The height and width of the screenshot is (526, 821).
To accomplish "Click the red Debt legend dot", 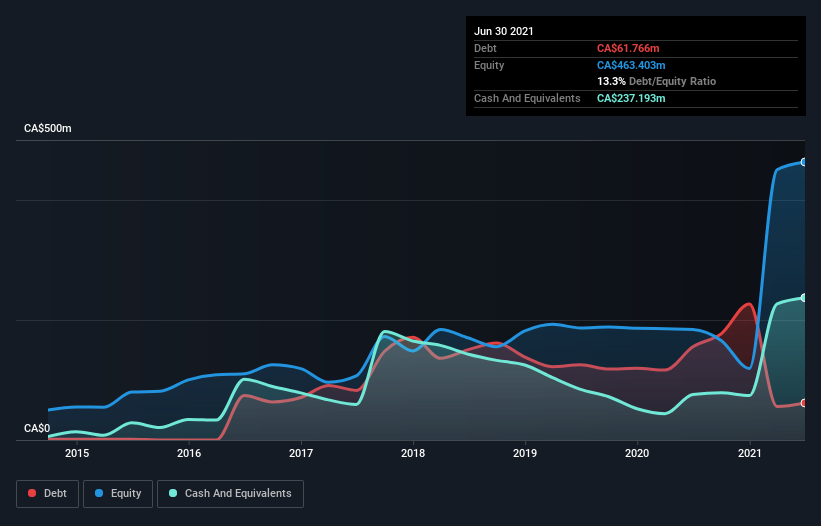I will [32, 493].
